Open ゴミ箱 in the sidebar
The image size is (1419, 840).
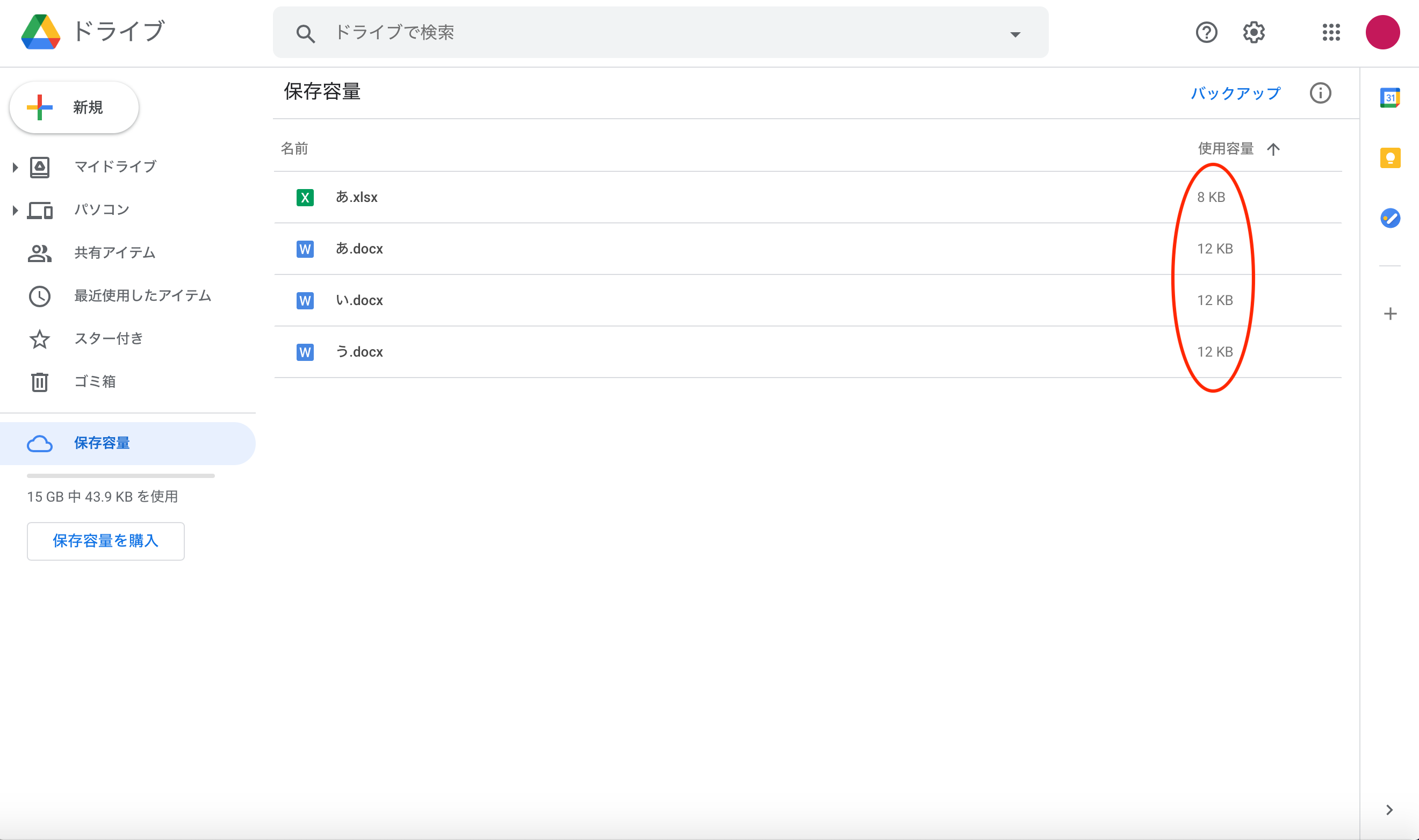pyautogui.click(x=95, y=382)
